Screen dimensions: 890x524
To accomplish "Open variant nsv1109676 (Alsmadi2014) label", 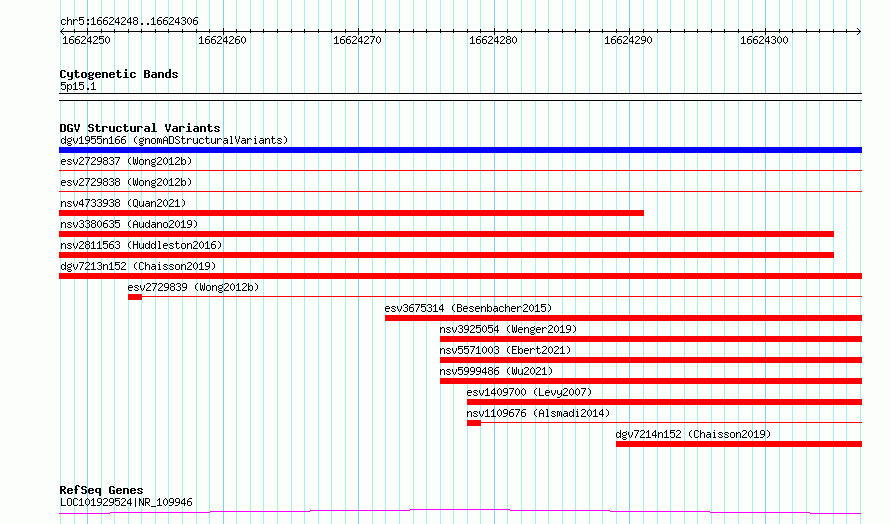I will tap(538, 413).
